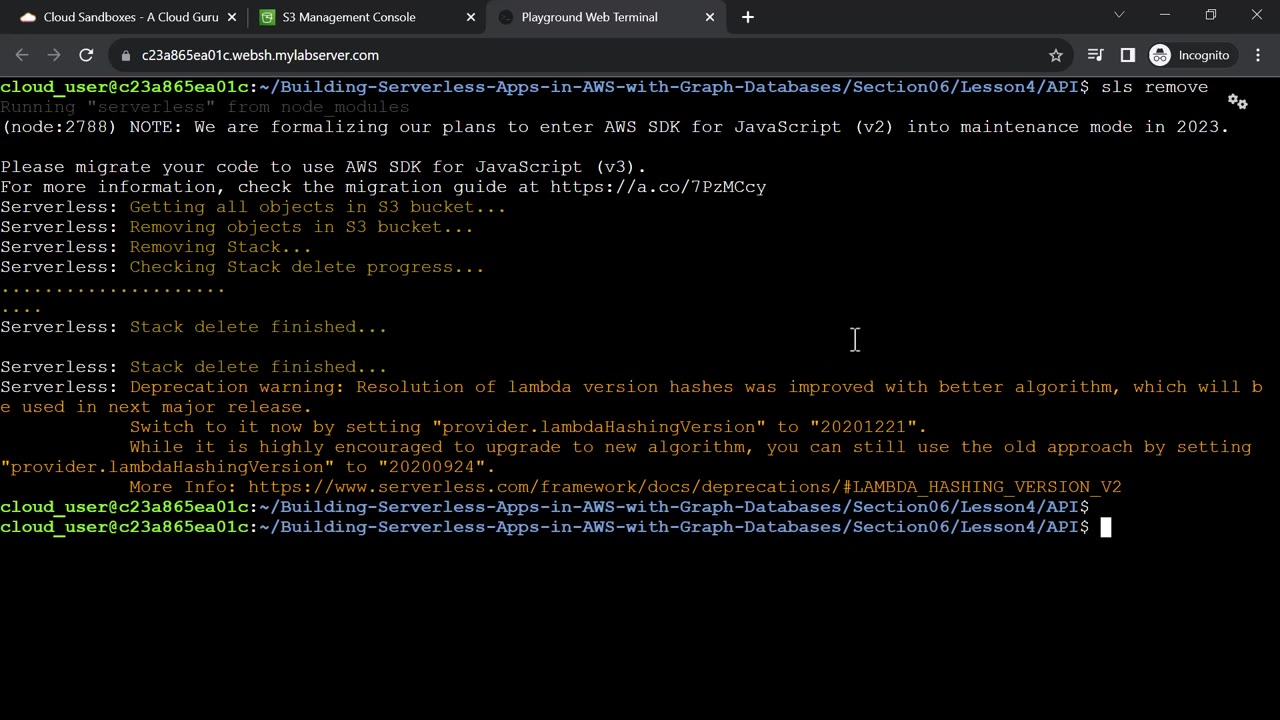The image size is (1280, 720).
Task: Toggle the browser side panel icon
Action: point(1127,55)
